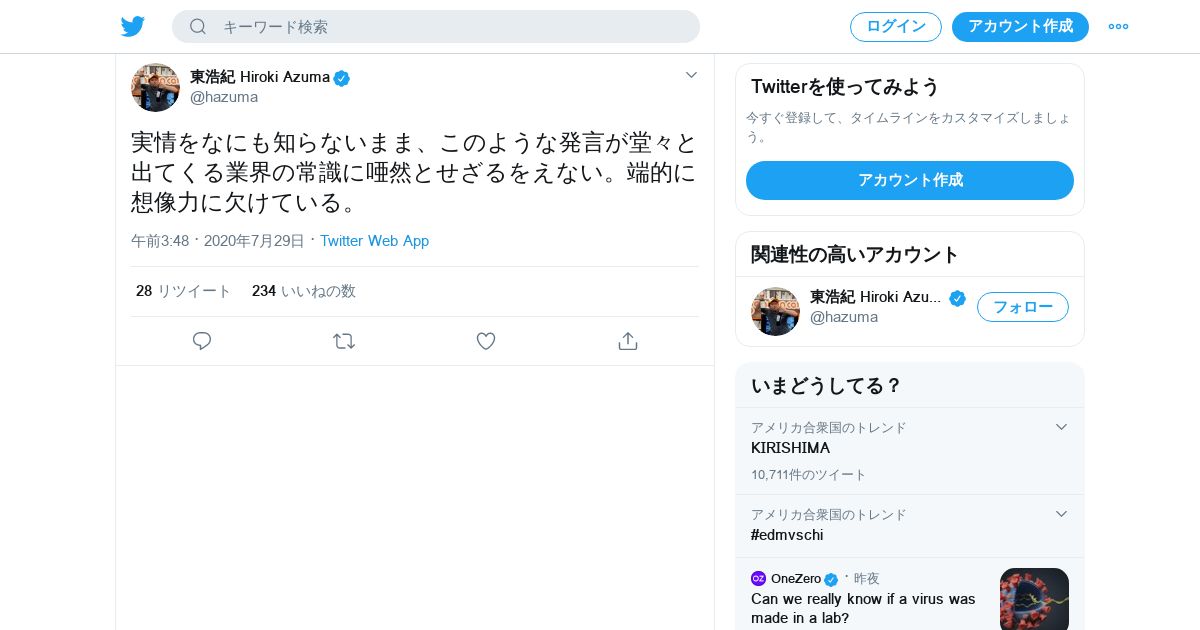Open the three-dot more menu
This screenshot has width=1200, height=630.
pos(1118,27)
